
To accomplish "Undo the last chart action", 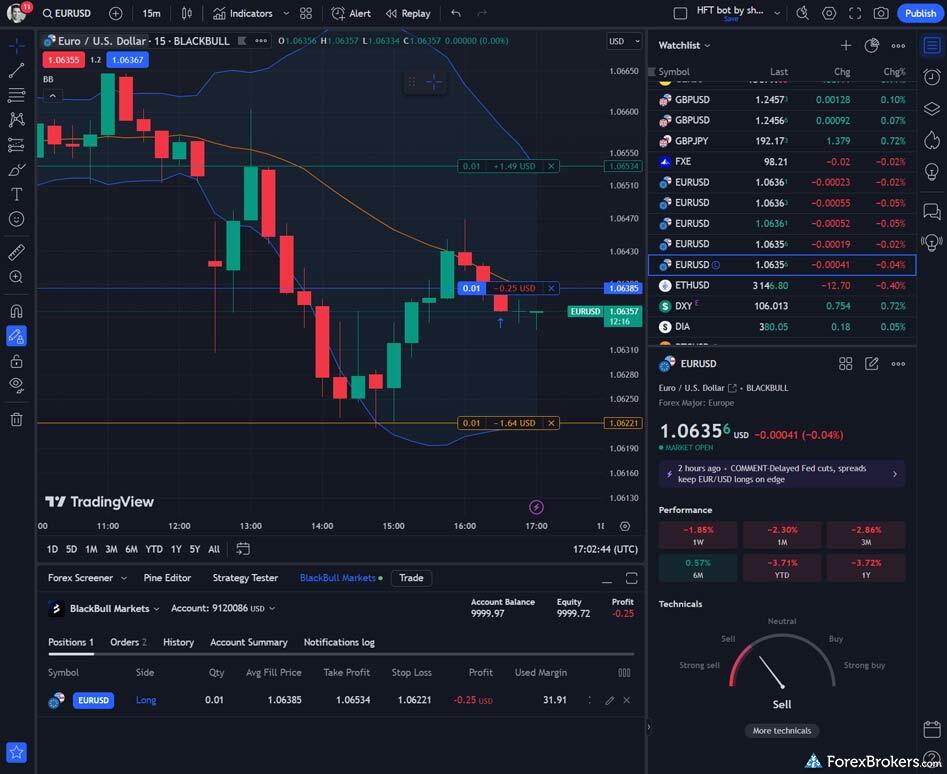I will coord(456,13).
